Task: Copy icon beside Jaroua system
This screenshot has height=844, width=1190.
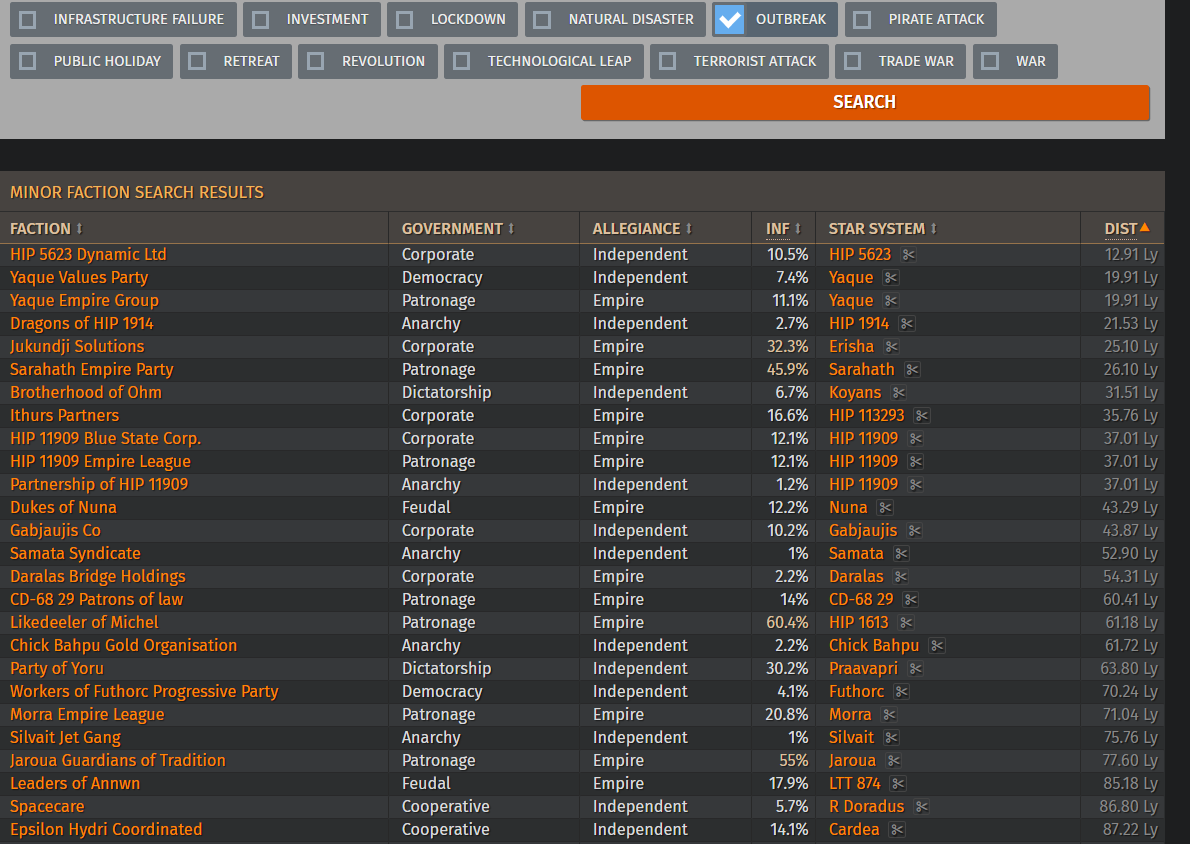Action: (x=893, y=761)
